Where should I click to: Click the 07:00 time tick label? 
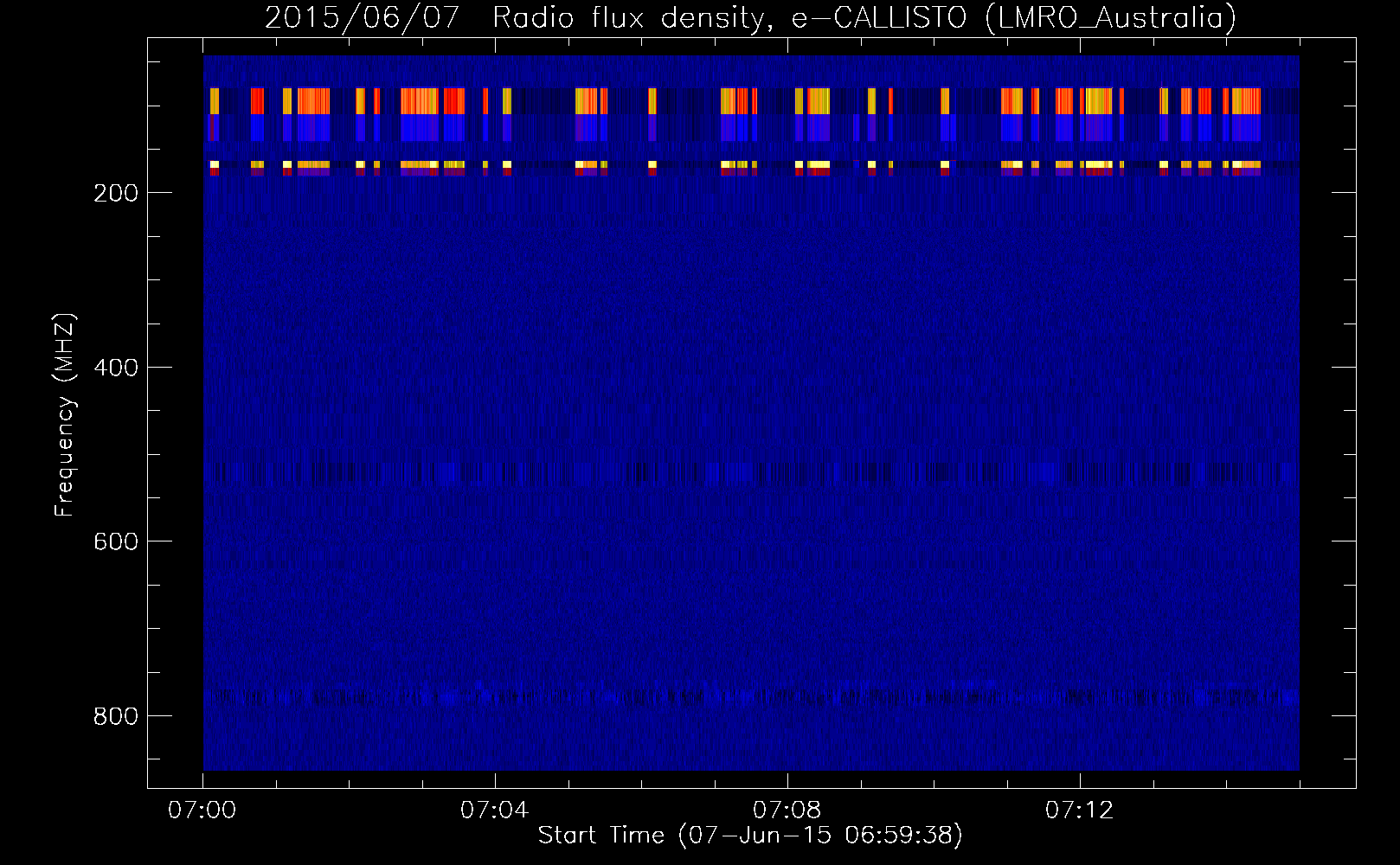pyautogui.click(x=202, y=811)
